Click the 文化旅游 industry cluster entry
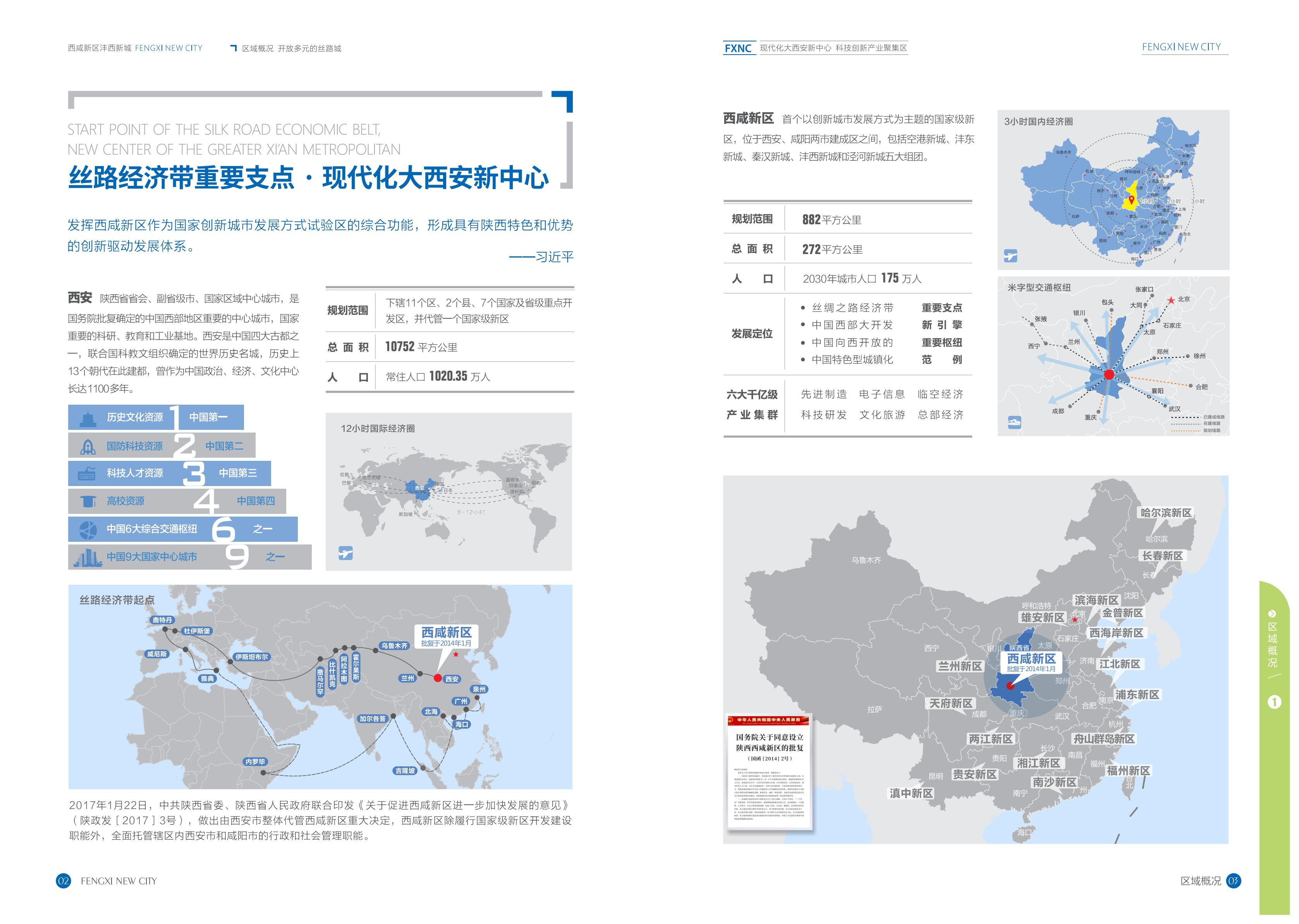Screen dimensions: 1299x924 (x=882, y=415)
